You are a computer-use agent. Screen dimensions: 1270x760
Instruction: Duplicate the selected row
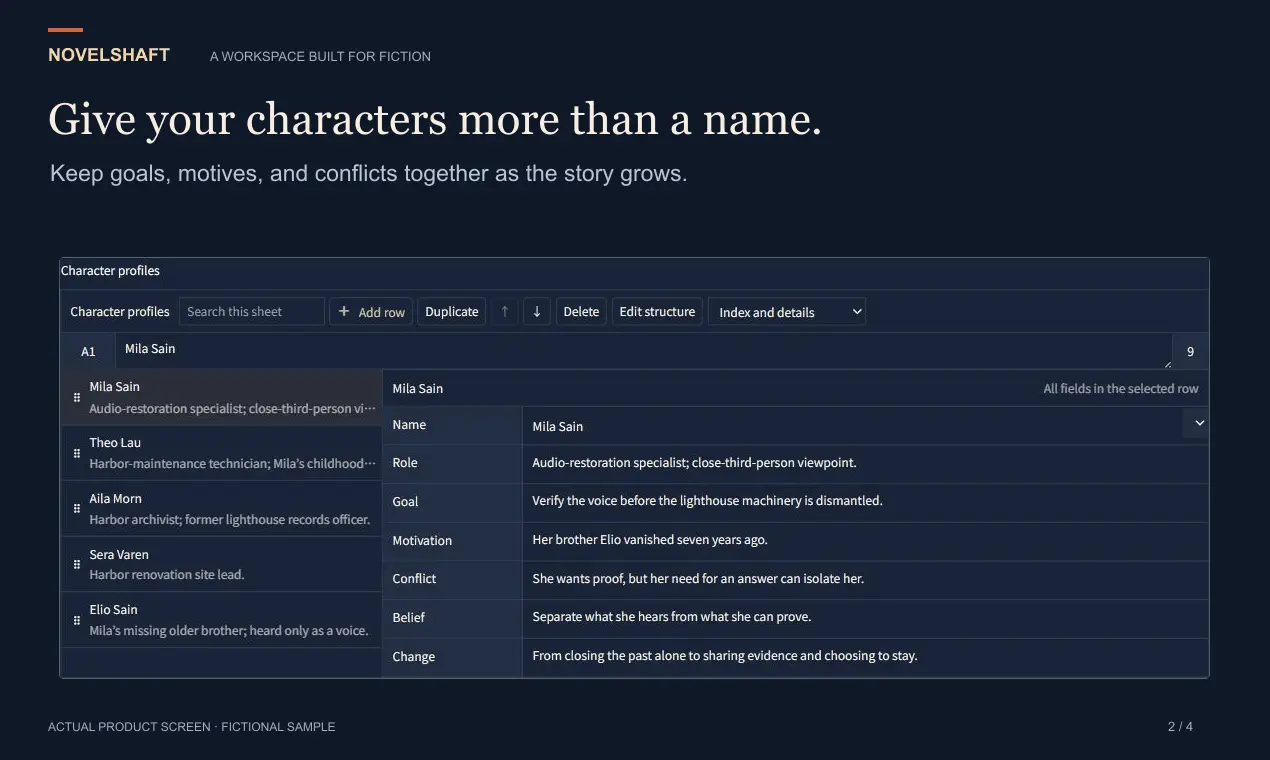pos(452,312)
